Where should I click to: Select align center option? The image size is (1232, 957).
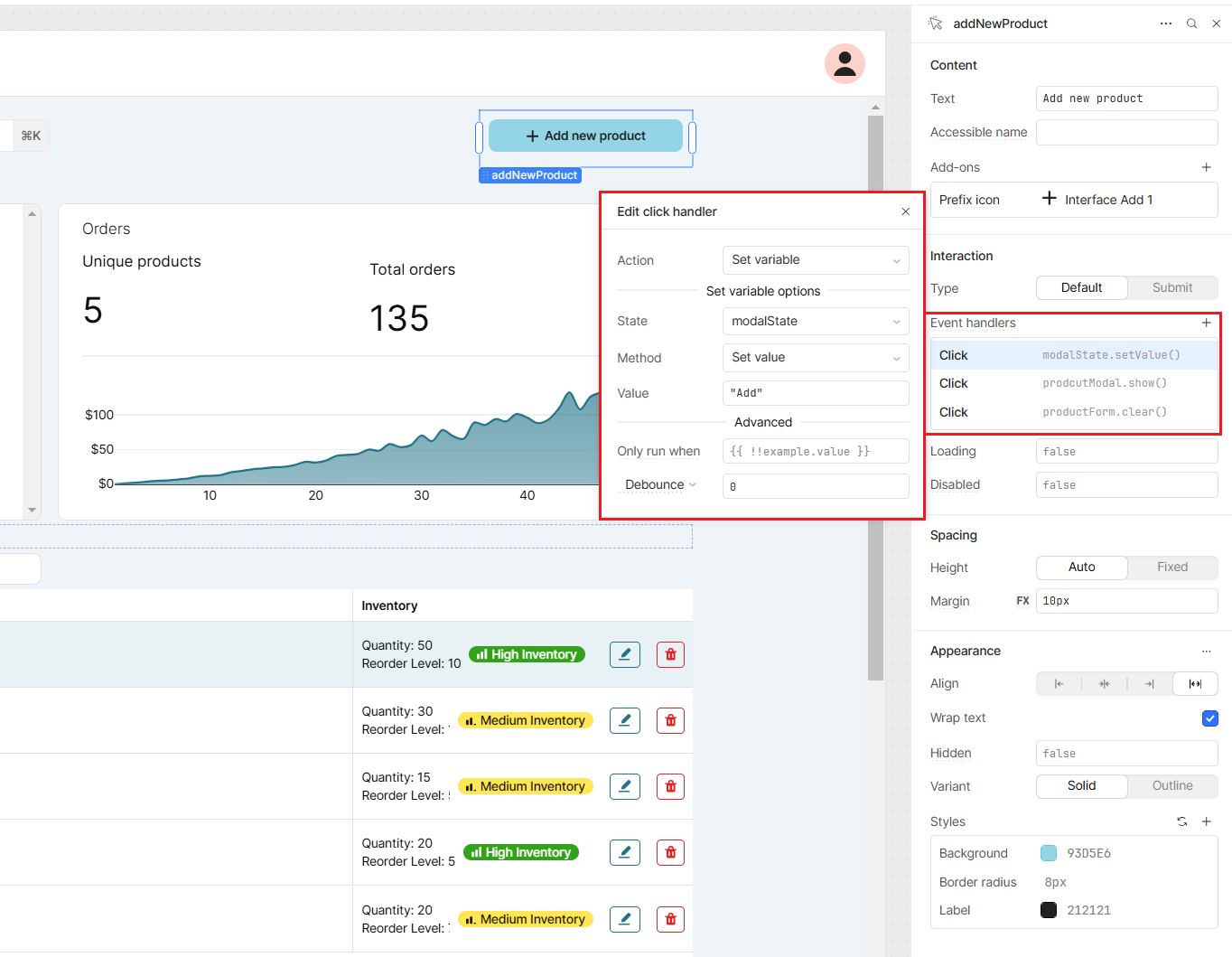point(1104,684)
